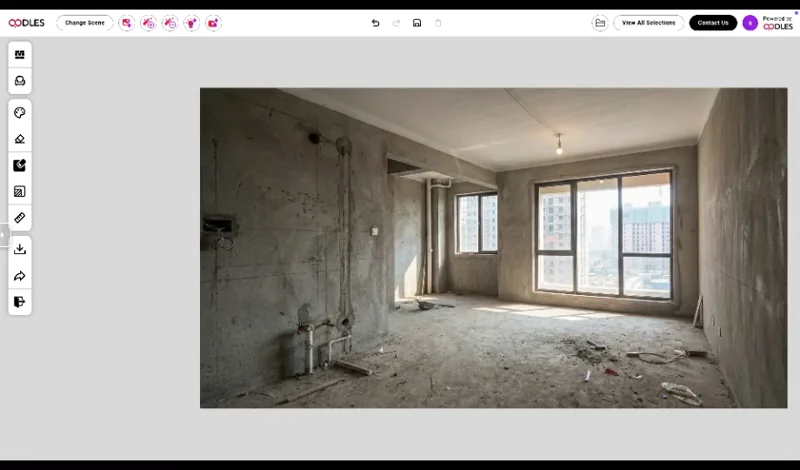
Task: Click the Change Scene button
Action: point(85,23)
